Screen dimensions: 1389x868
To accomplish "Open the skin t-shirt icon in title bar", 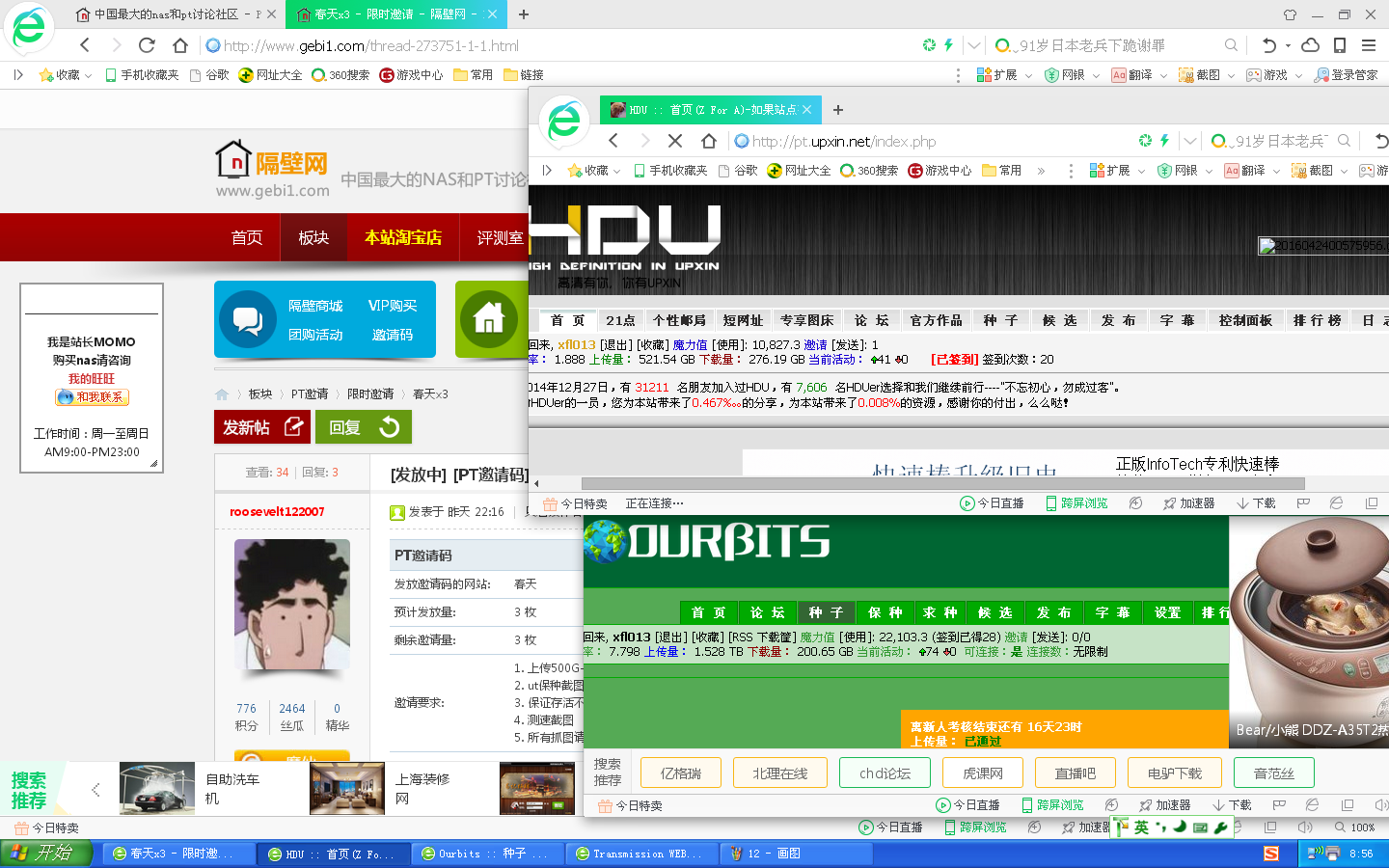I will (x=1290, y=14).
